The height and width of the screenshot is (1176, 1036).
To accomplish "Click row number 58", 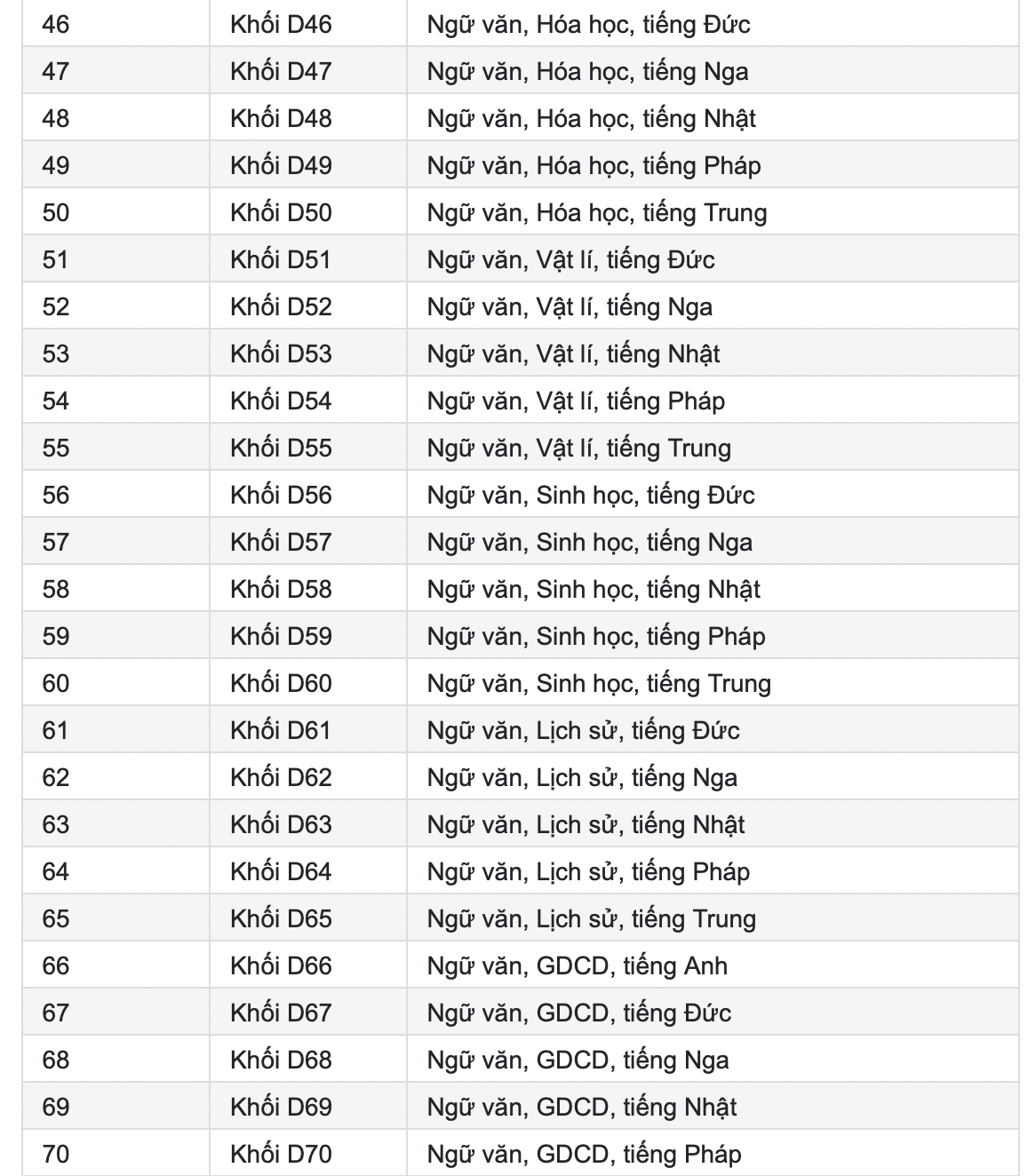I will tap(55, 589).
